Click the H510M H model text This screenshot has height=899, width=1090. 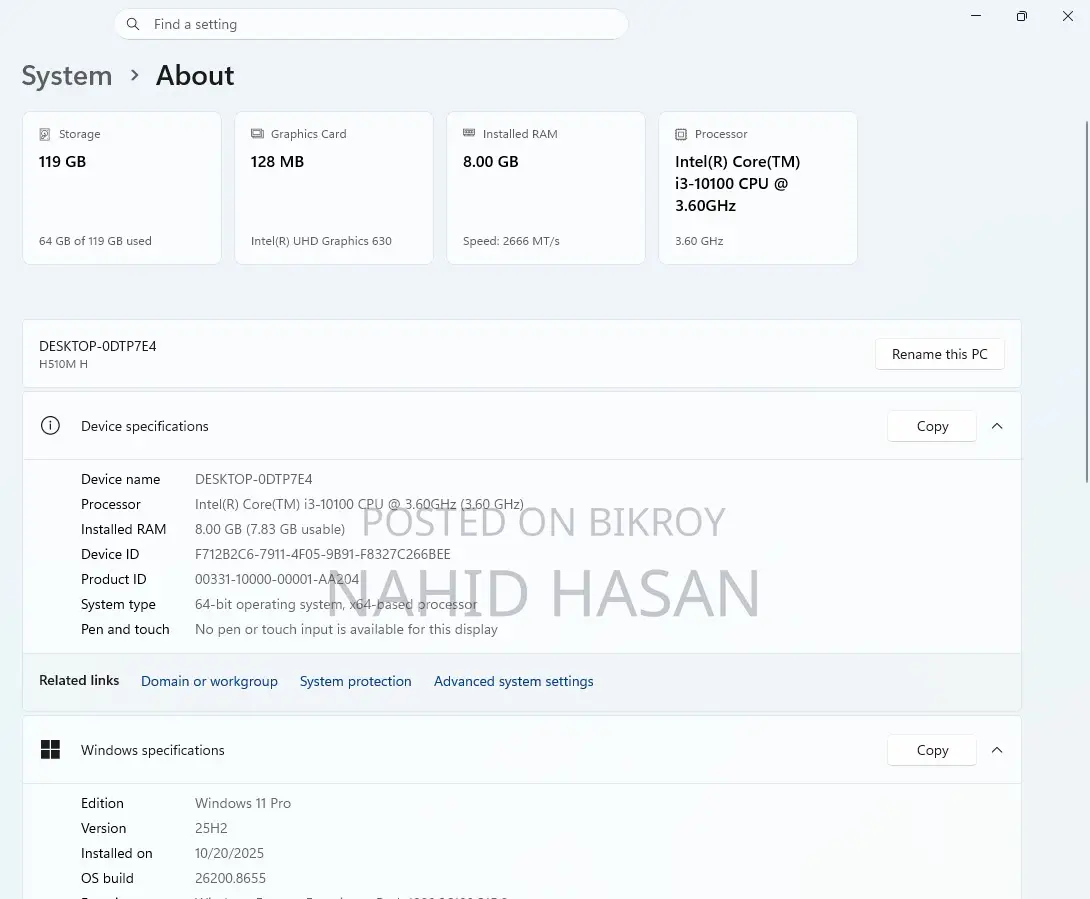pos(63,364)
